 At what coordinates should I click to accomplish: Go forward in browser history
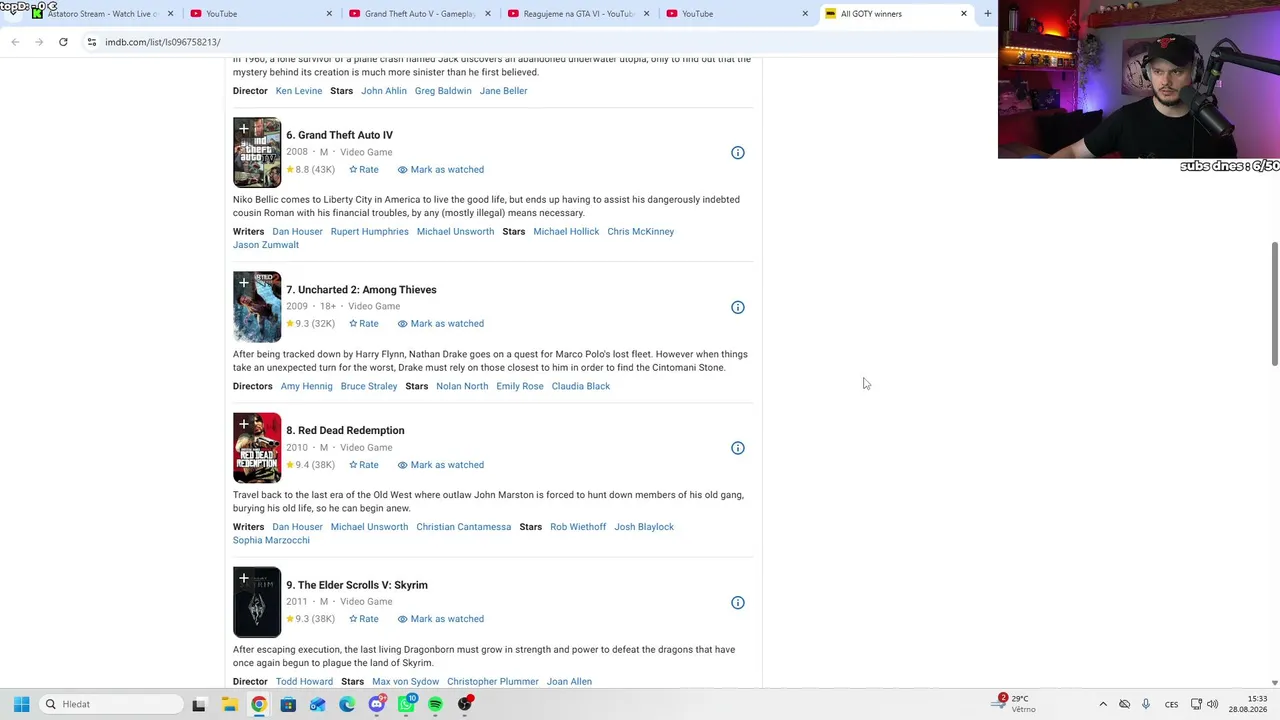click(39, 42)
